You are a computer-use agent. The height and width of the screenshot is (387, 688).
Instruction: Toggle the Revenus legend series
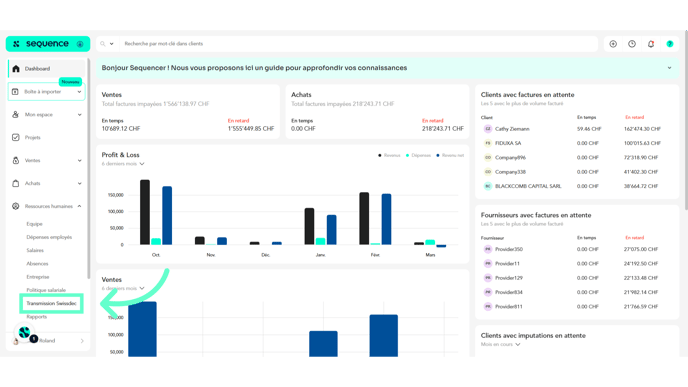click(x=389, y=155)
